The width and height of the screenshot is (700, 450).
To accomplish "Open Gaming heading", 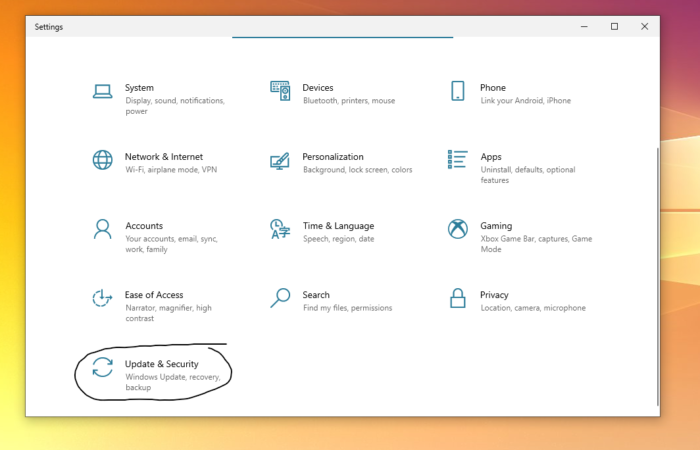I will coord(496,225).
